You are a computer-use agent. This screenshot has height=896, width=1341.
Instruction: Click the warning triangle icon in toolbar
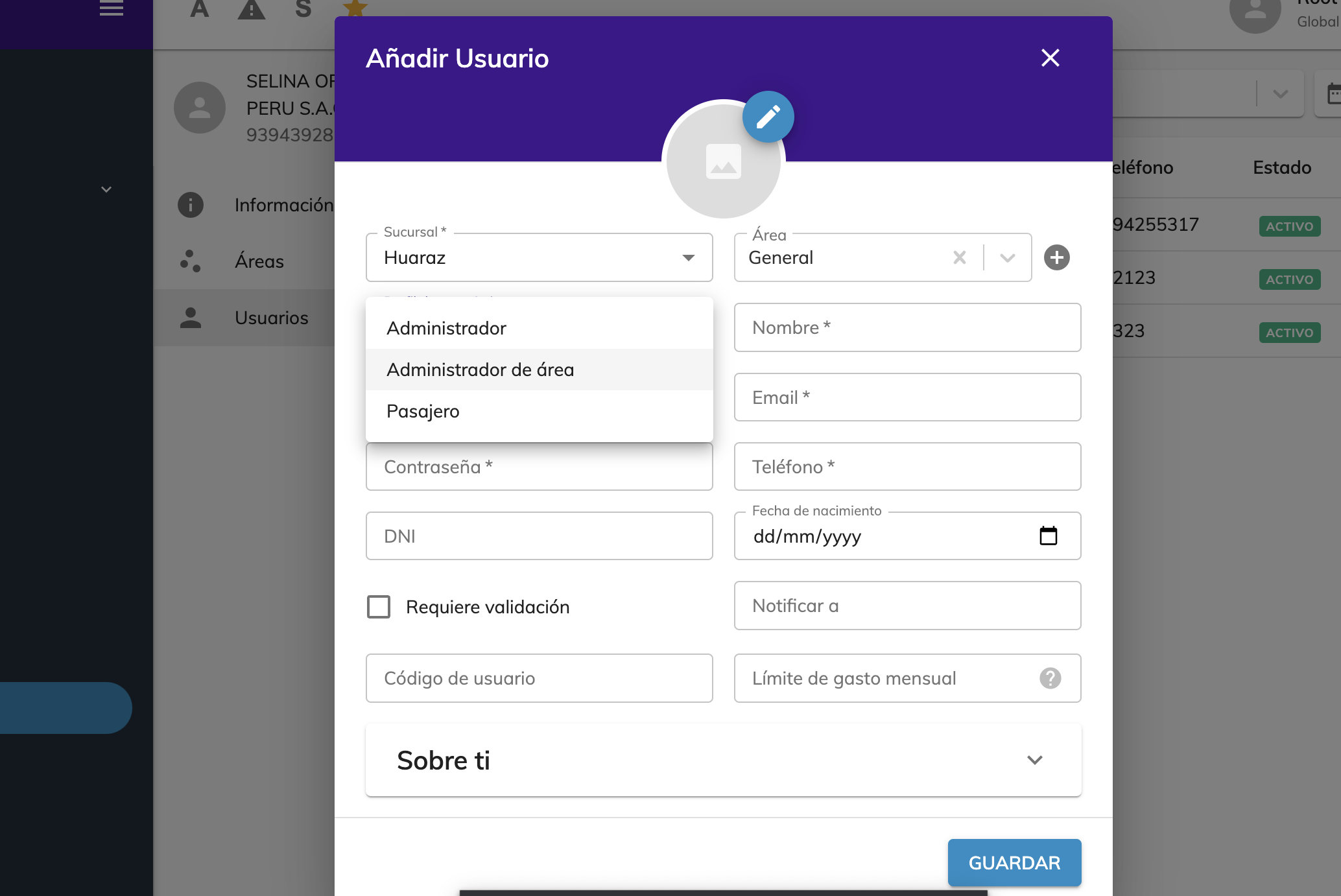252,9
